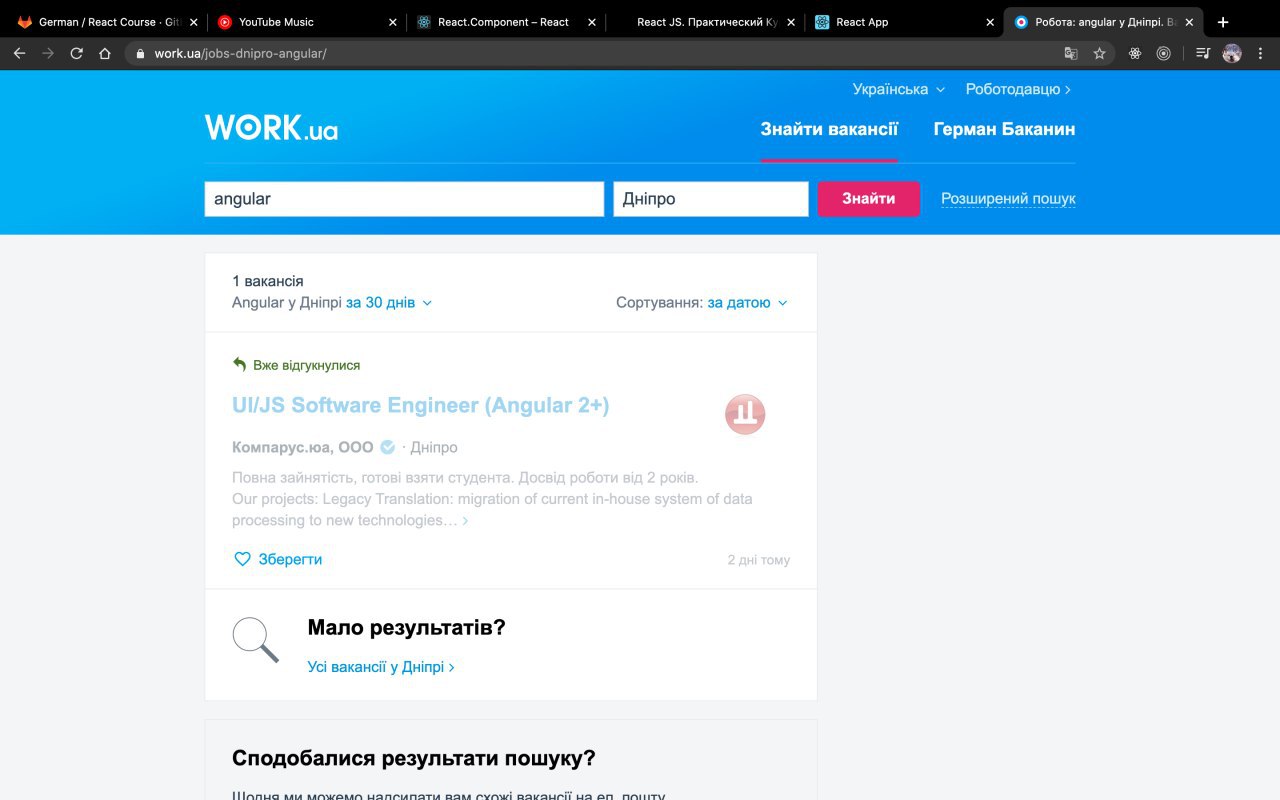Switch to the React App tab
Image resolution: width=1280 pixels, height=800 pixels.
(x=903, y=22)
